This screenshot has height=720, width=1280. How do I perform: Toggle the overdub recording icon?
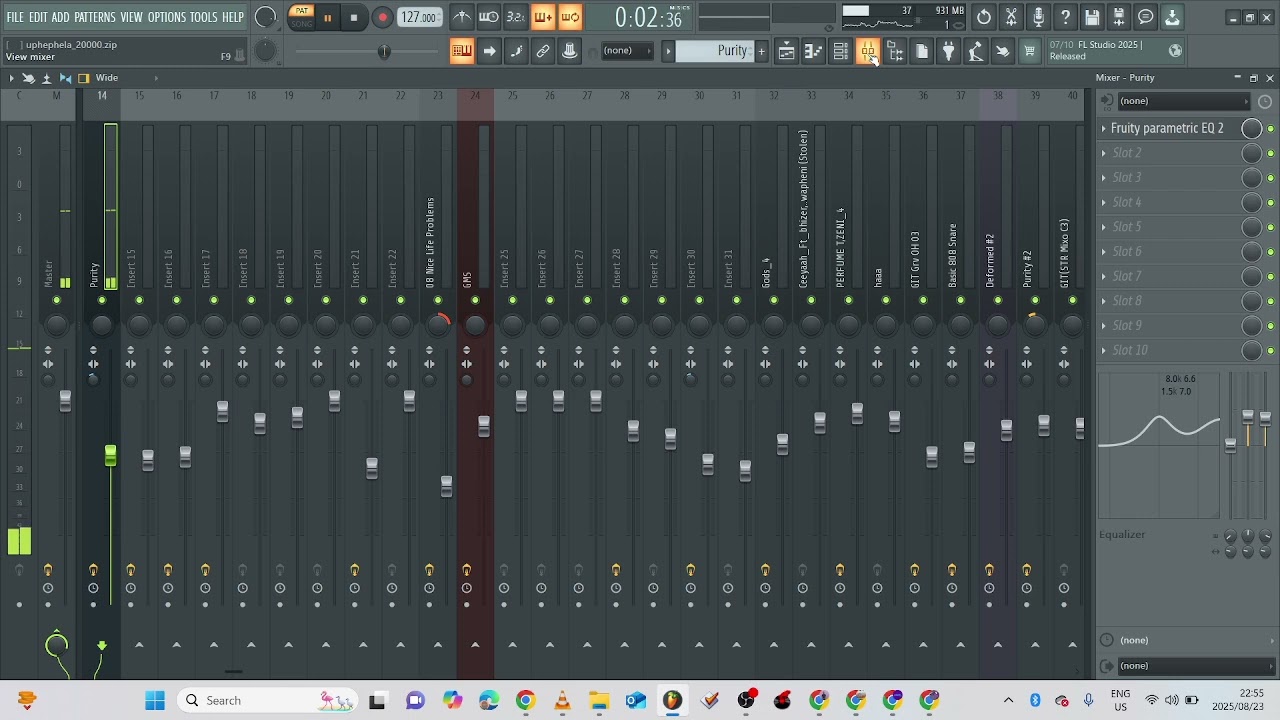pos(543,17)
